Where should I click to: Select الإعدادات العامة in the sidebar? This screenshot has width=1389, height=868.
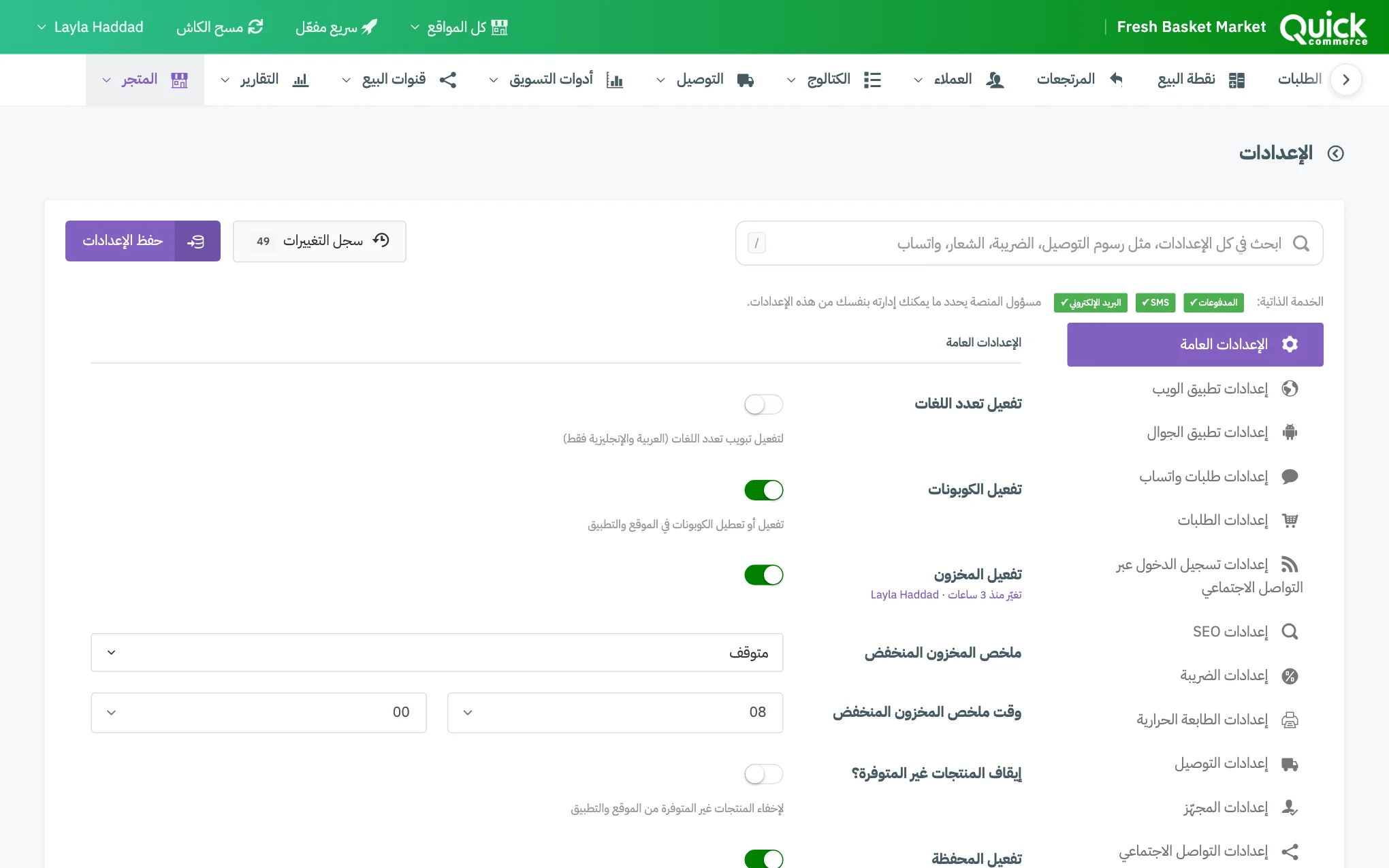point(1195,344)
